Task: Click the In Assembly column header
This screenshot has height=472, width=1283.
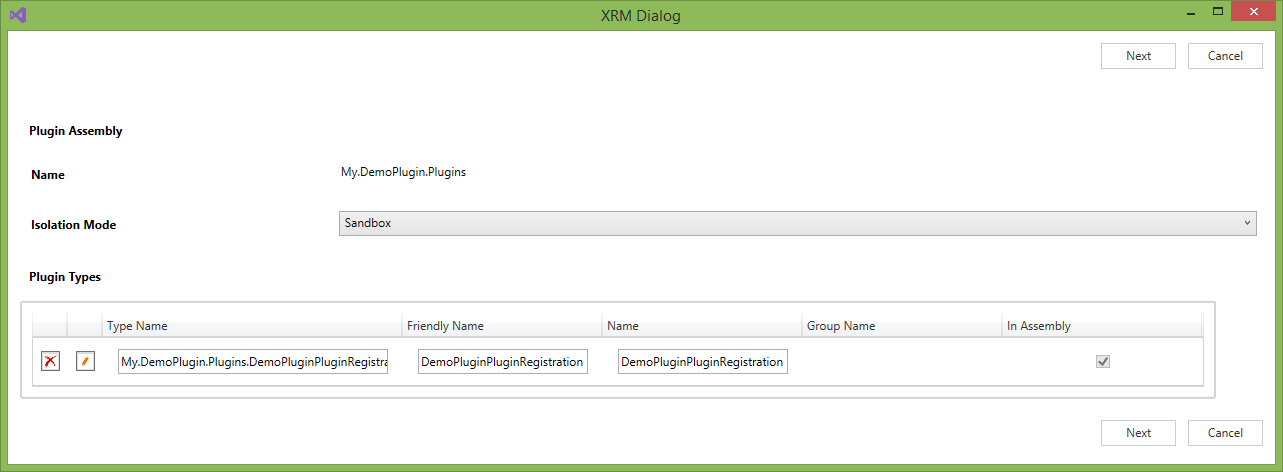Action: pyautogui.click(x=1101, y=326)
